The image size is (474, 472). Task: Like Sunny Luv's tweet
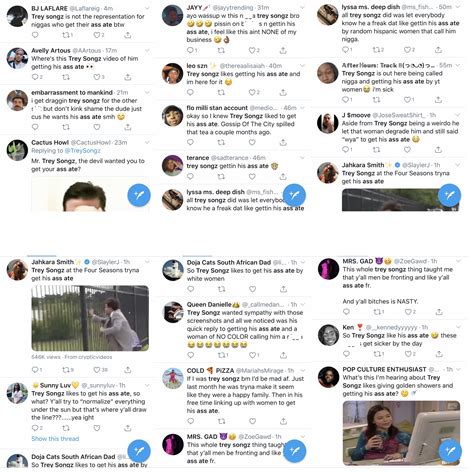pyautogui.click(x=97, y=428)
